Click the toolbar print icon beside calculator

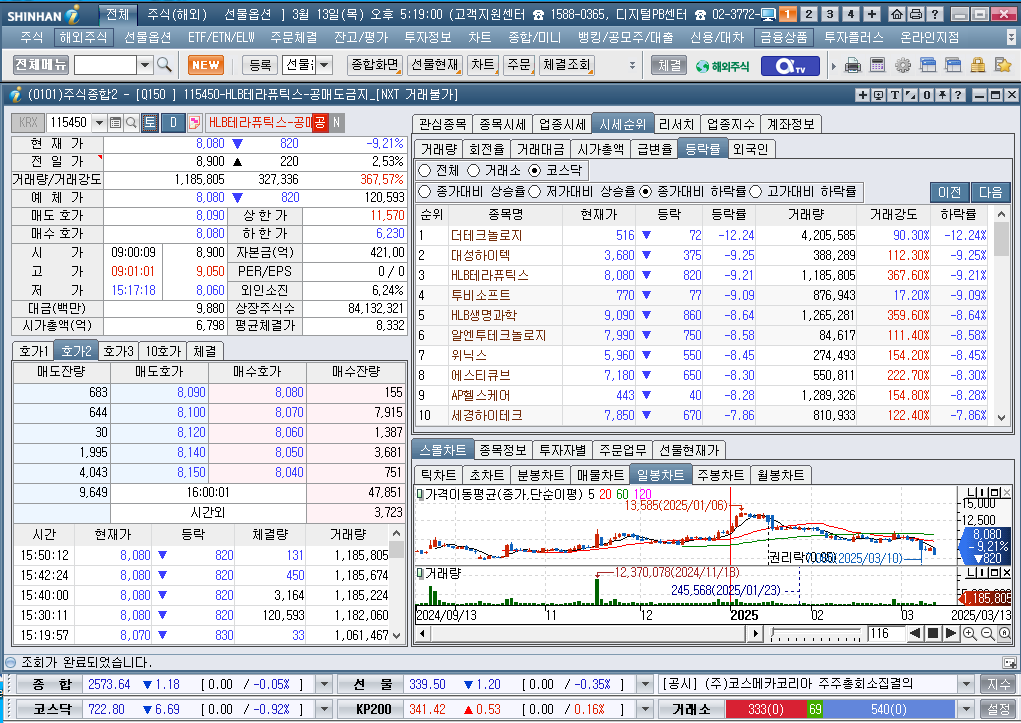[x=853, y=64]
